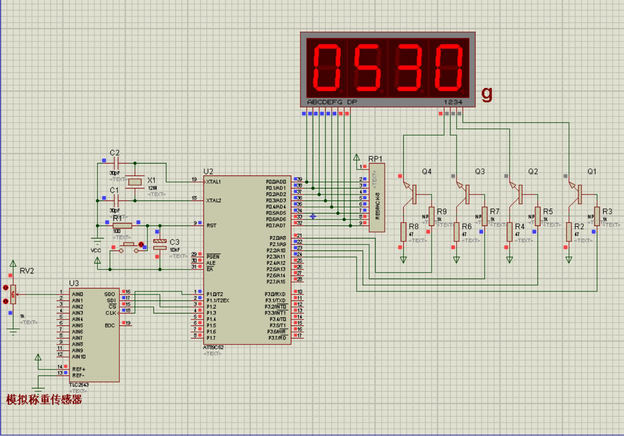This screenshot has height=436, width=624.
Task: Select resistor R5
Action: pos(538,216)
